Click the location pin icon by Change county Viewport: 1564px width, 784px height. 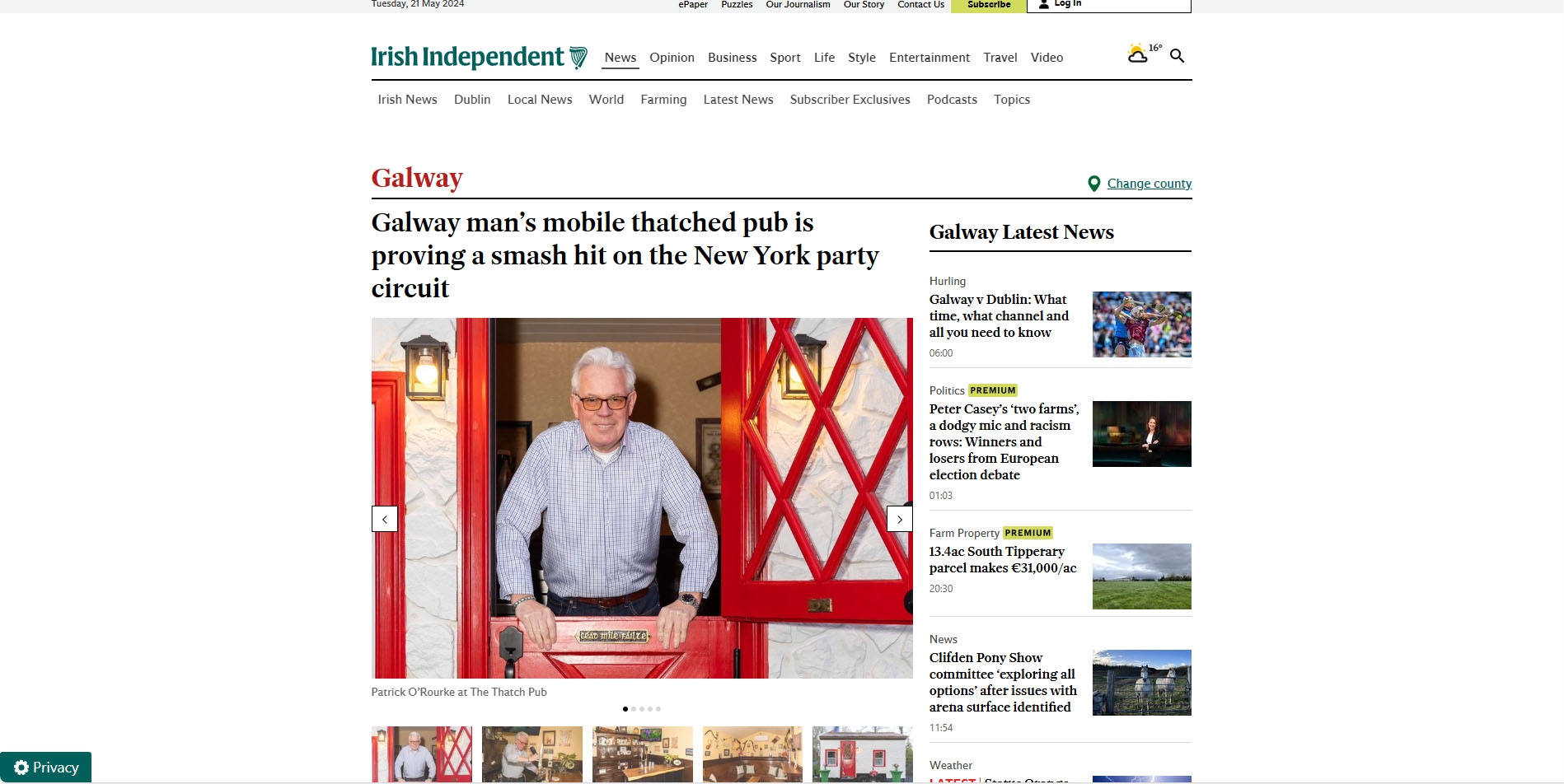[1094, 184]
